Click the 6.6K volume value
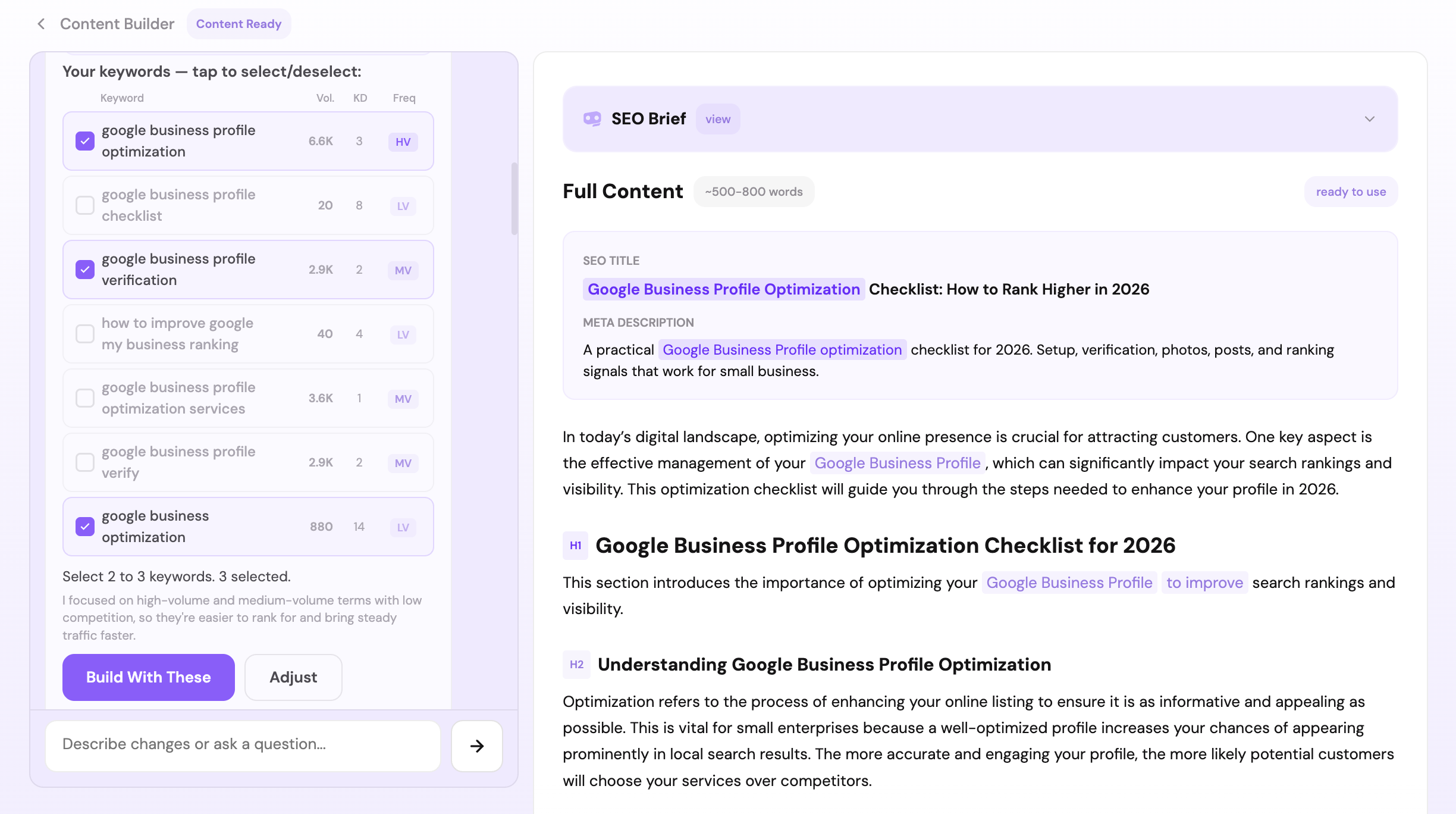Image resolution: width=1456 pixels, height=814 pixels. [x=321, y=141]
